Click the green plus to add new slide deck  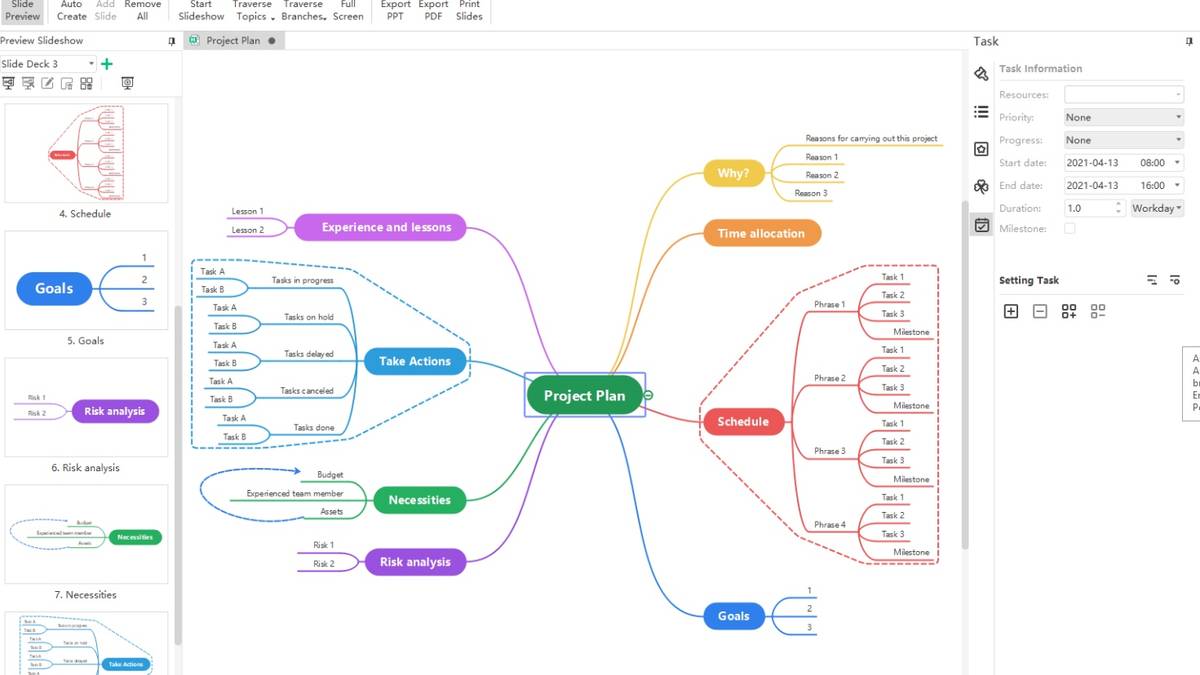click(106, 63)
